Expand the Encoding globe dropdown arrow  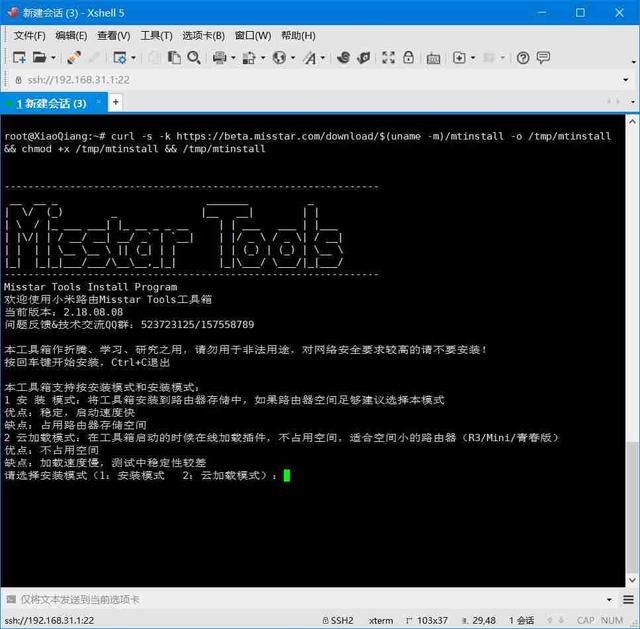pyautogui.click(x=293, y=58)
